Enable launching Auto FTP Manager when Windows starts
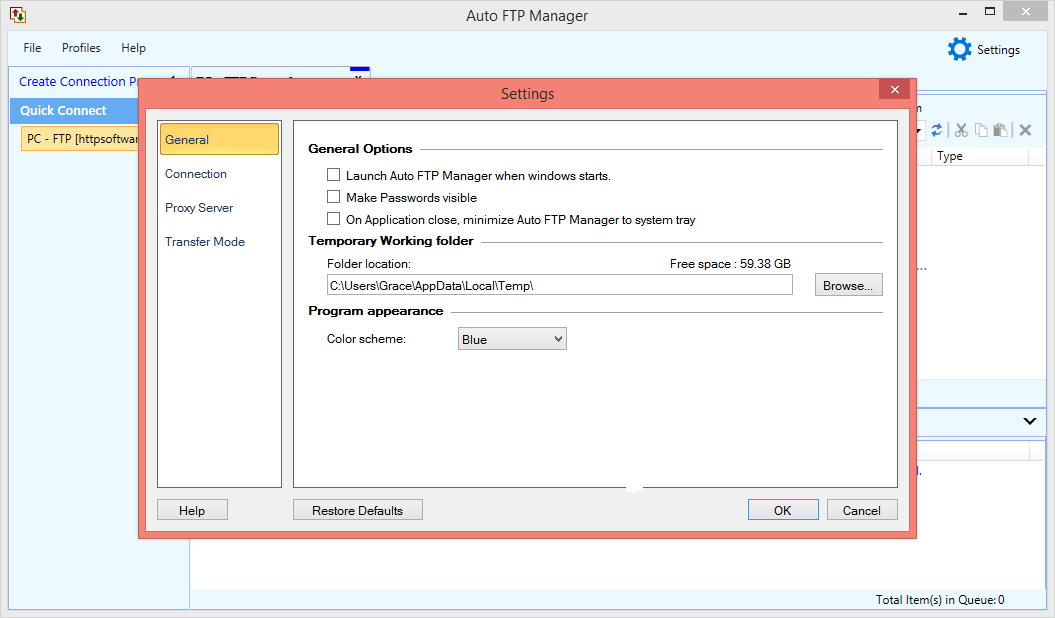 [333, 175]
